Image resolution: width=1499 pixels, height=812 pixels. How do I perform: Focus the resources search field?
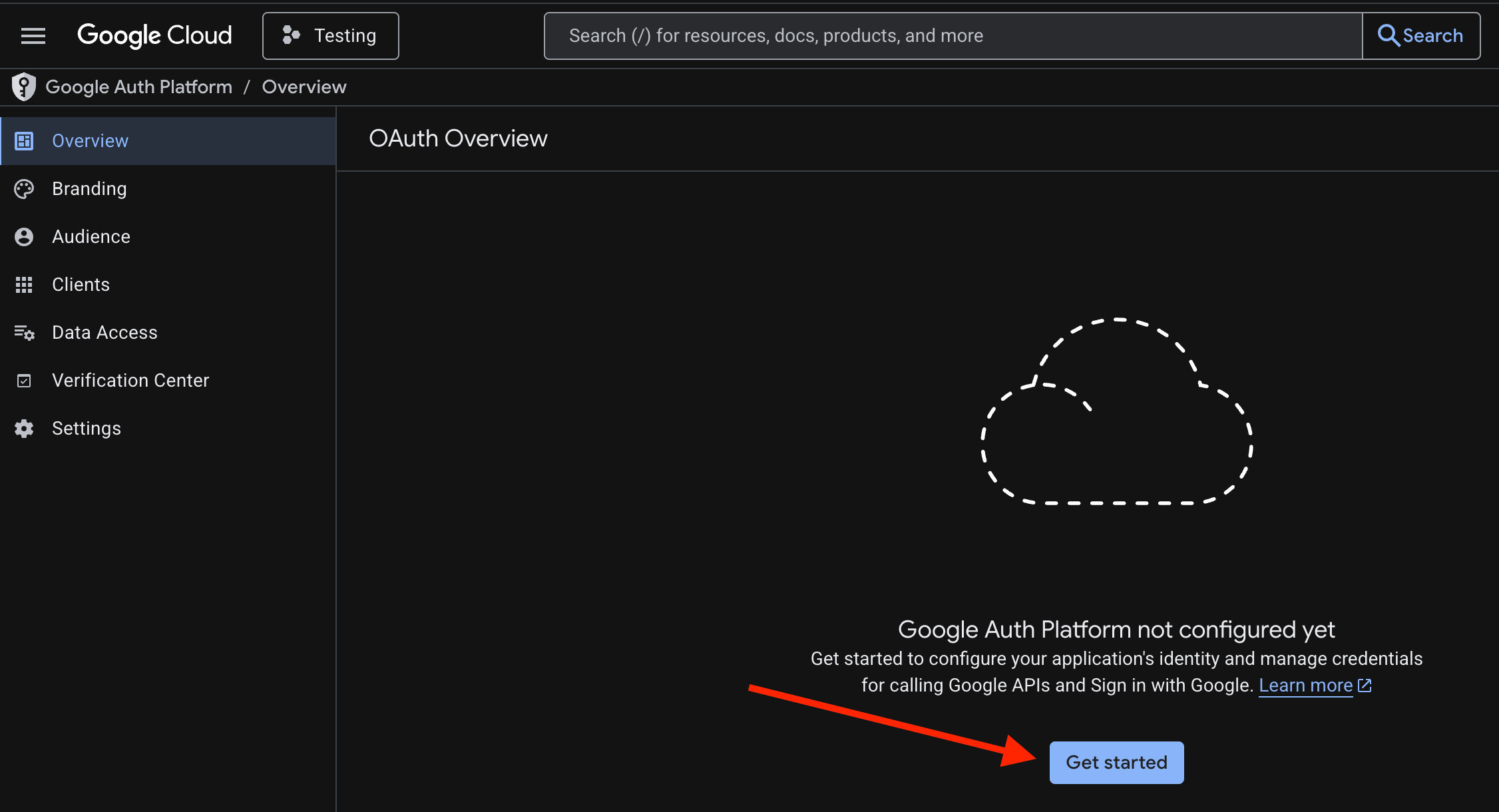(953, 36)
